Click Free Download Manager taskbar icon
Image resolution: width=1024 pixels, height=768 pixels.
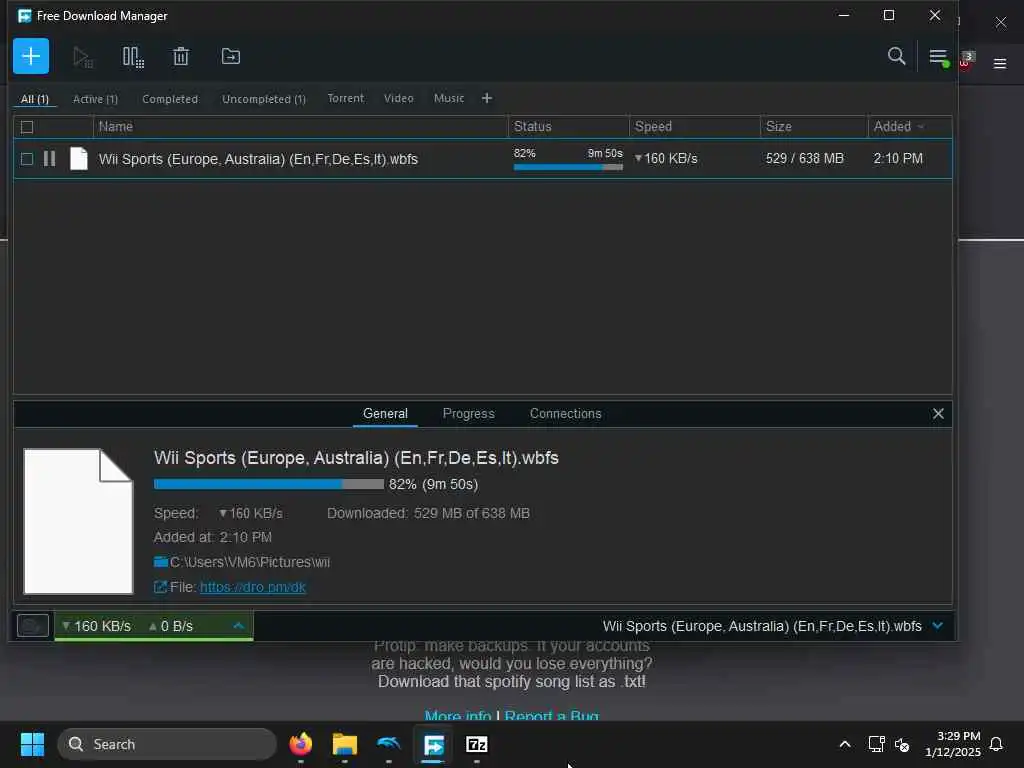pyautogui.click(x=434, y=744)
